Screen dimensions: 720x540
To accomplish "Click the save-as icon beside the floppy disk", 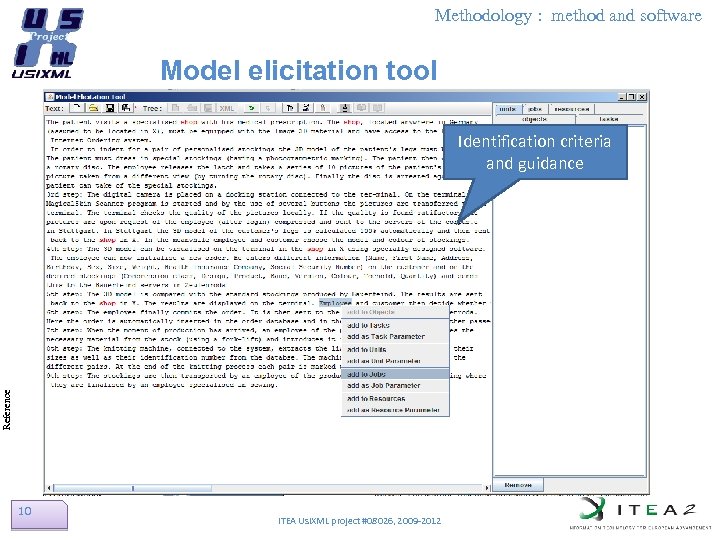I will (126, 108).
